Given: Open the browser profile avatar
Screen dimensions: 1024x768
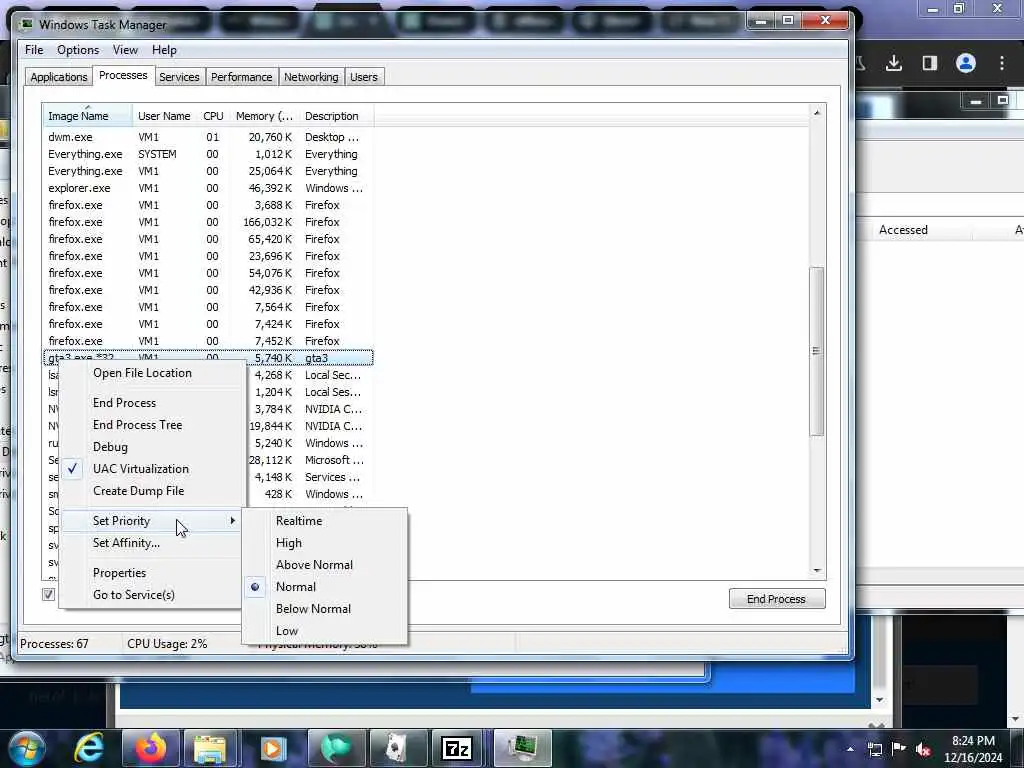Looking at the screenshot, I should point(966,63).
